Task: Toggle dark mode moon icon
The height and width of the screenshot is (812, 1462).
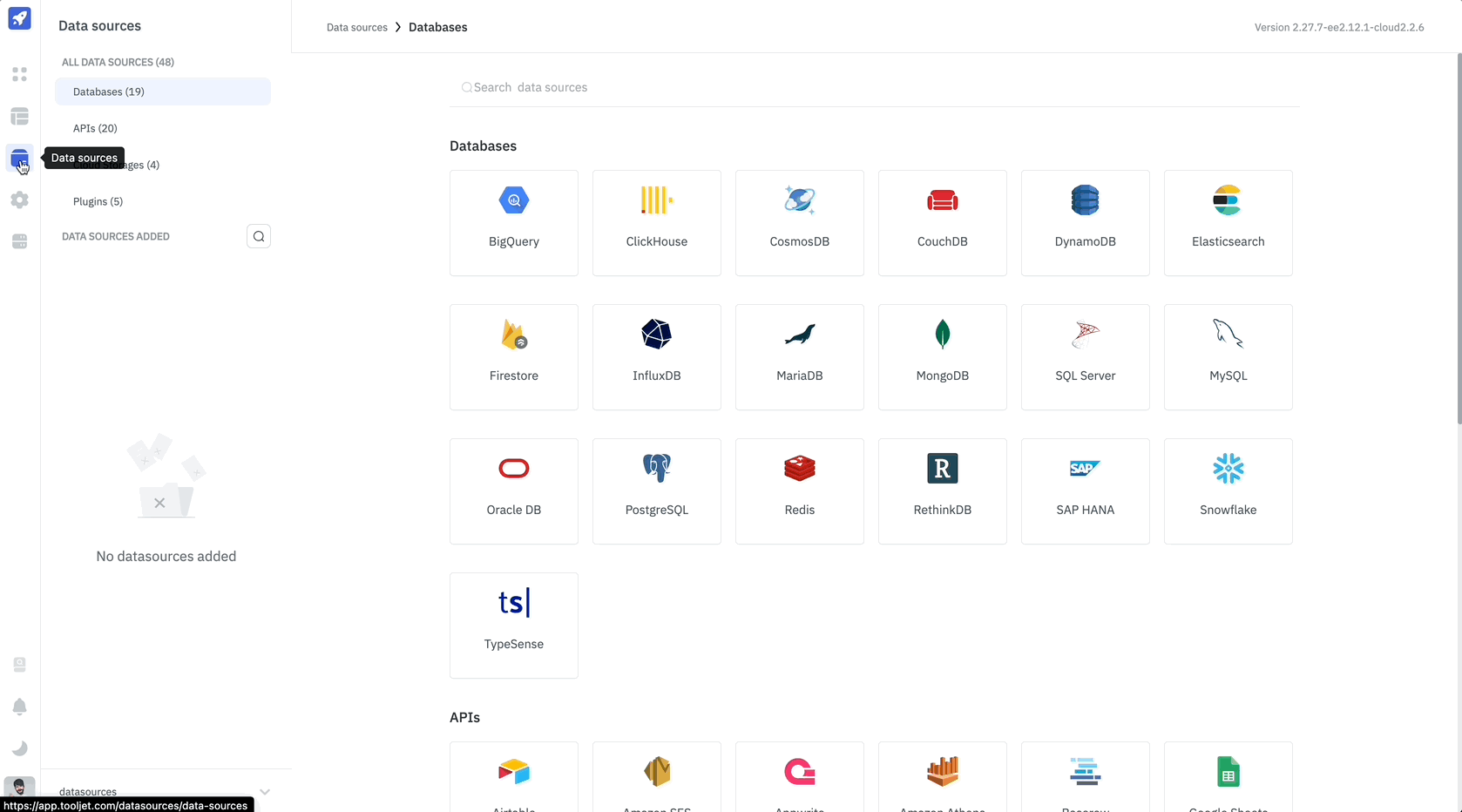Action: (x=19, y=748)
